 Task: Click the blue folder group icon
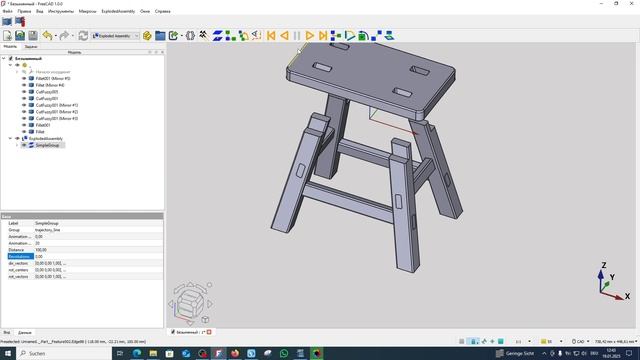(160, 36)
